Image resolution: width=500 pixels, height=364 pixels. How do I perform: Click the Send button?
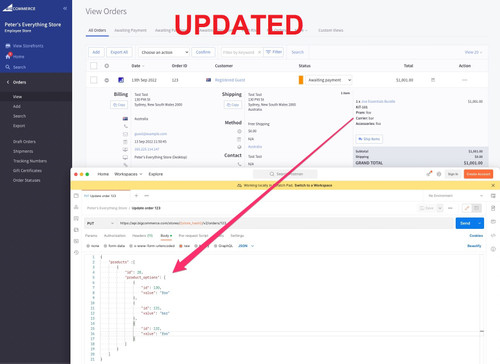pos(465,223)
